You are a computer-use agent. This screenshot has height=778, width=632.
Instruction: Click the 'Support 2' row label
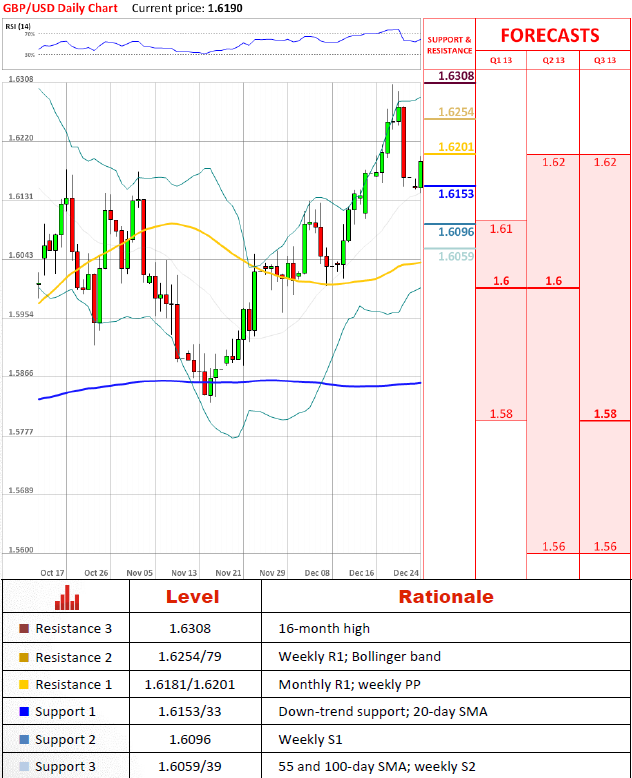point(65,740)
